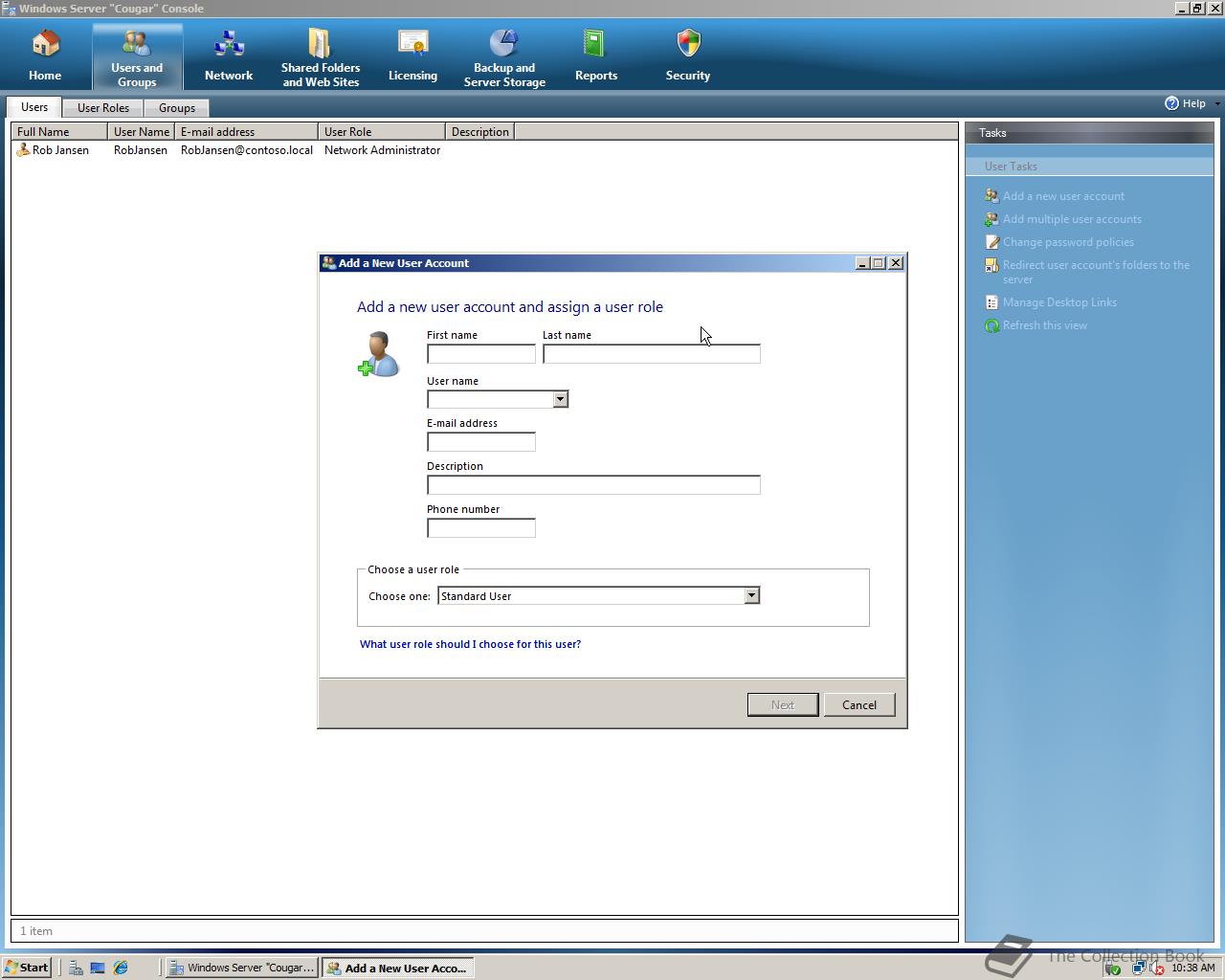The height and width of the screenshot is (980, 1225).
Task: Click Add a New User Account taskbar button
Action: point(397,968)
